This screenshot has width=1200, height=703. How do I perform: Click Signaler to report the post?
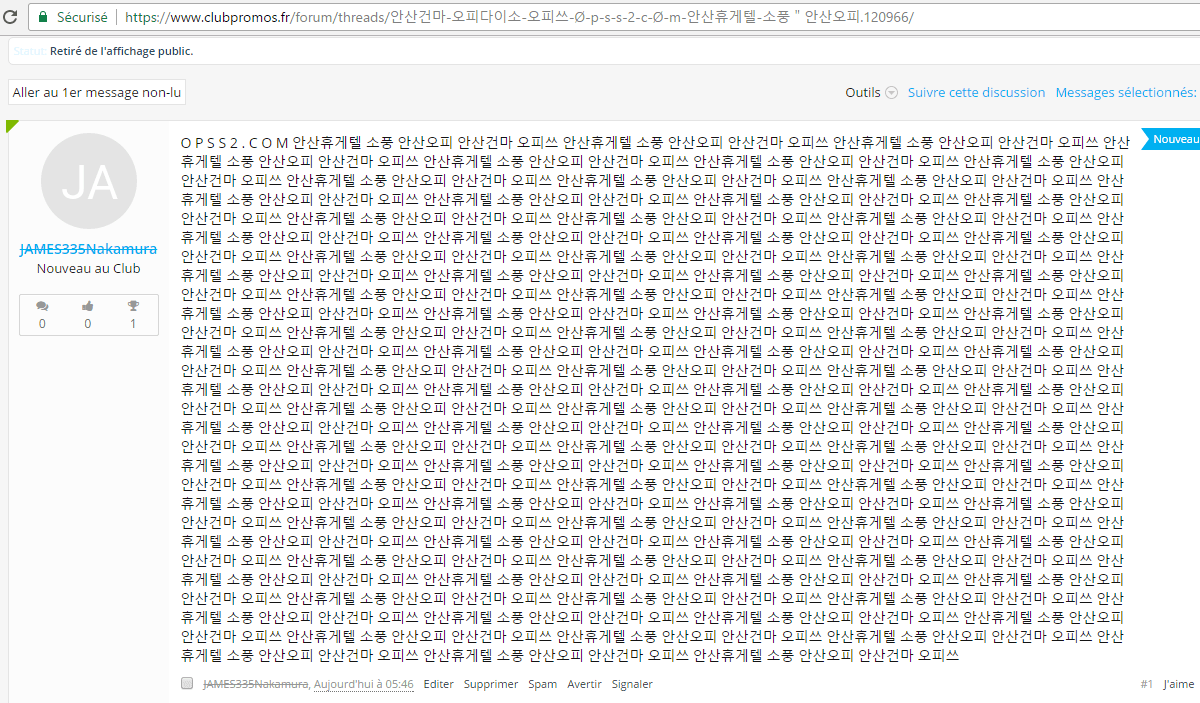pos(632,684)
